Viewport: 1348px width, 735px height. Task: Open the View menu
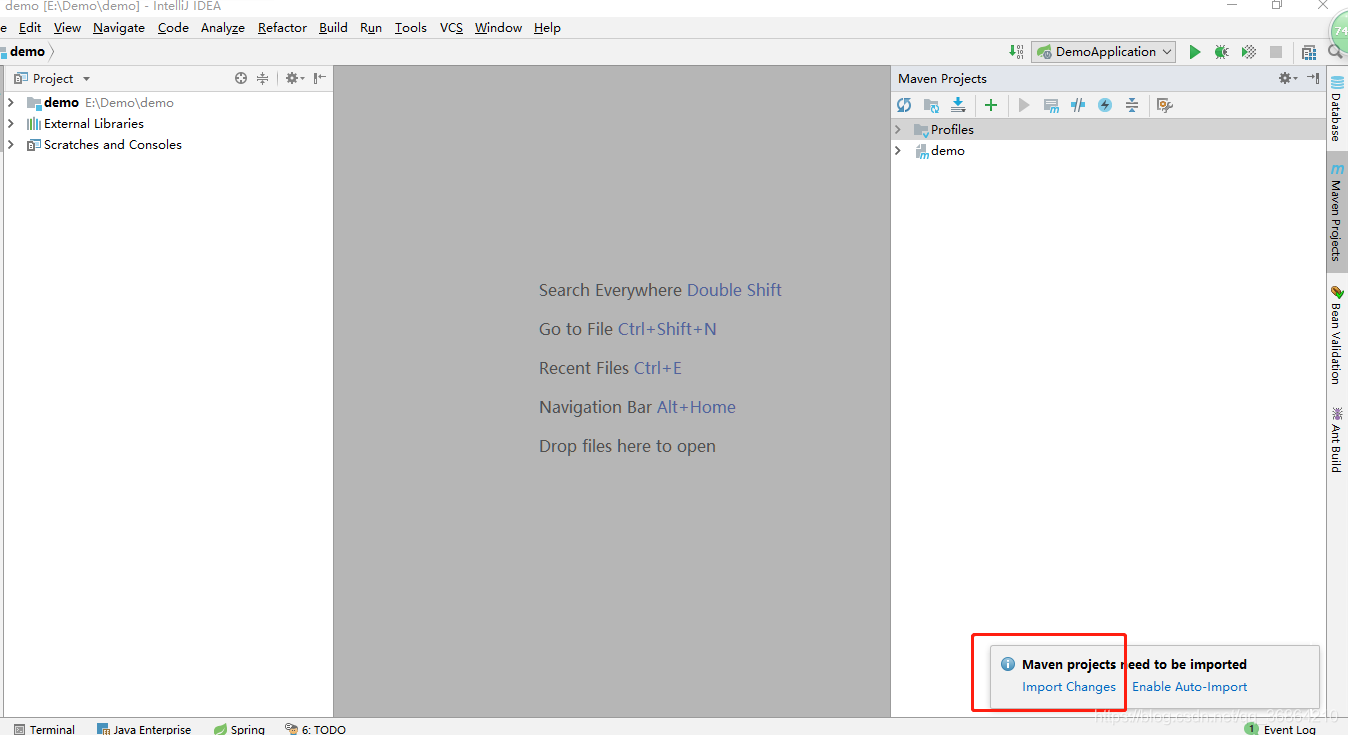[x=67, y=27]
